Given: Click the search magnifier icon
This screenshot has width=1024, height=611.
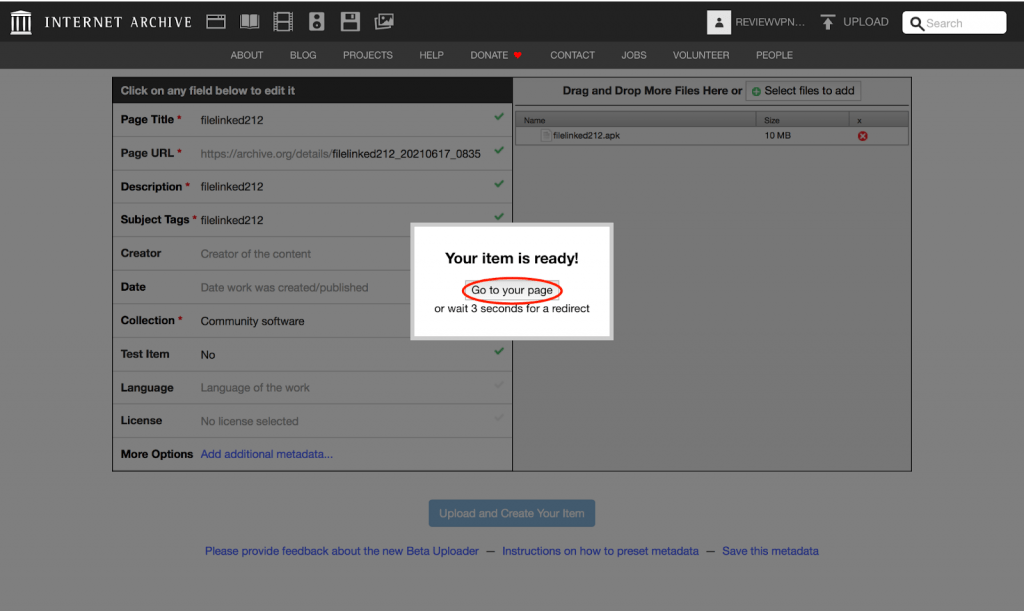Looking at the screenshot, I should (917, 24).
